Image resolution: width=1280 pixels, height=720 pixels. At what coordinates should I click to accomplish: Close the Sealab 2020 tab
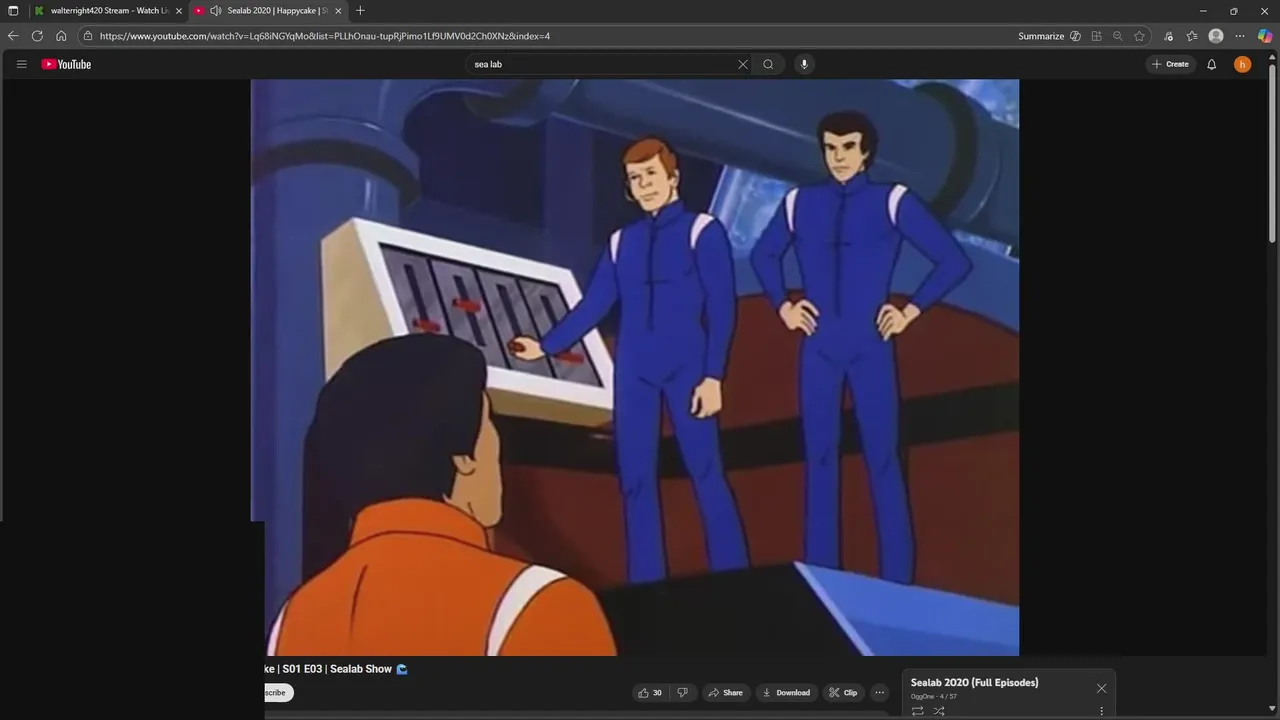click(338, 10)
